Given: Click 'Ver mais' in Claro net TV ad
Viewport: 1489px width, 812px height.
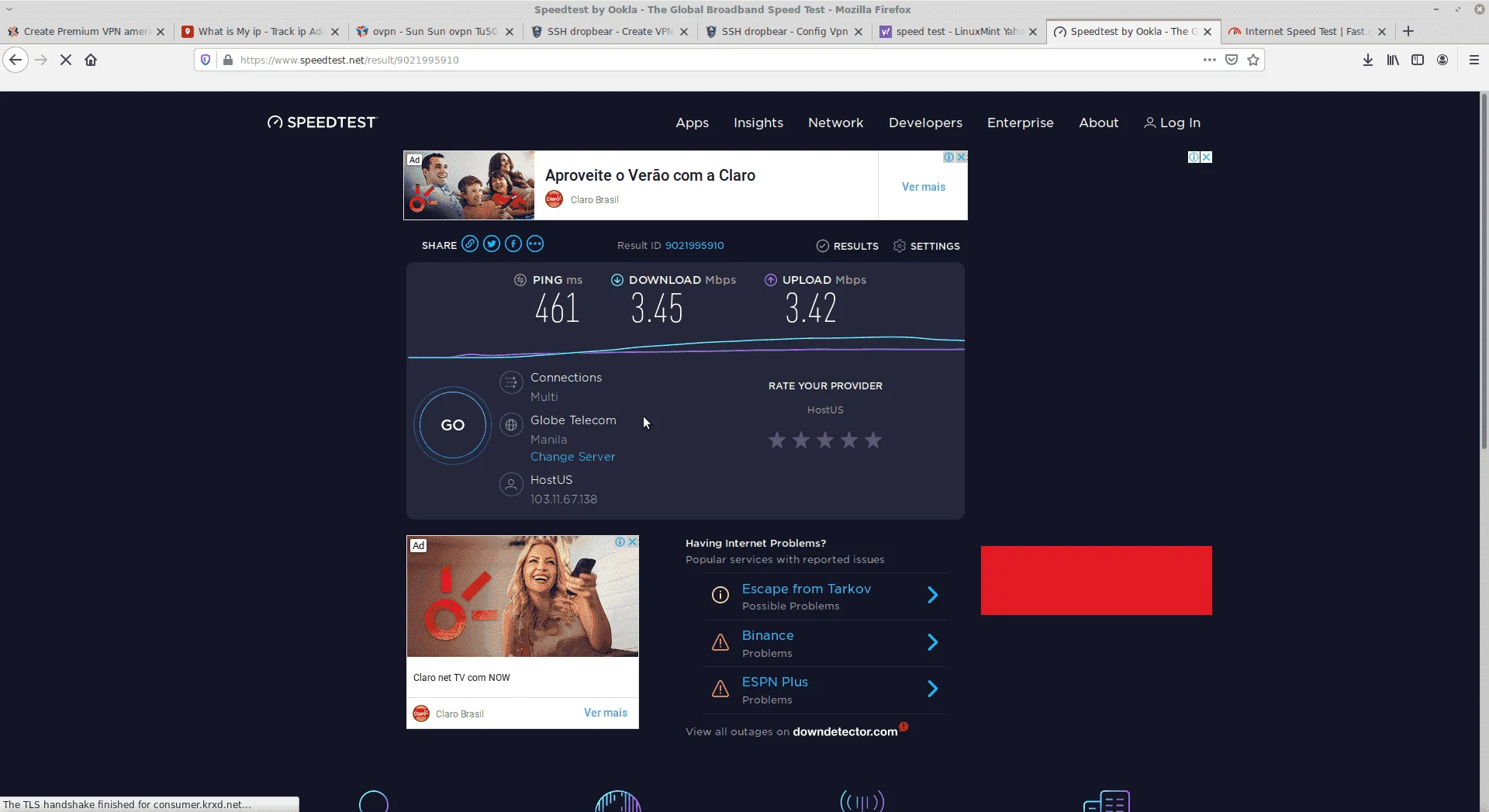Looking at the screenshot, I should pos(606,713).
